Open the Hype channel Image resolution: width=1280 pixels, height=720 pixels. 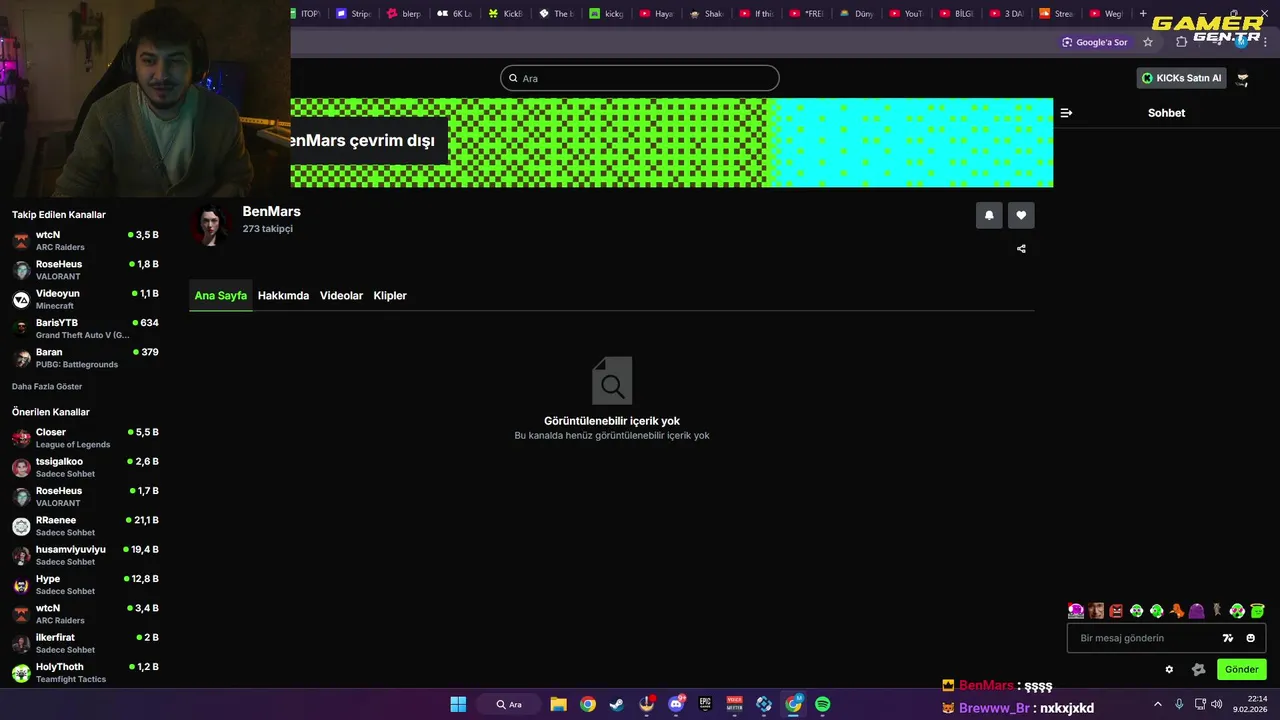85,585
